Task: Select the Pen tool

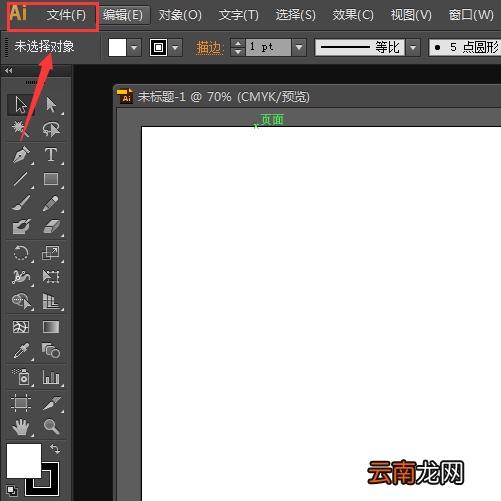Action: pos(21,155)
